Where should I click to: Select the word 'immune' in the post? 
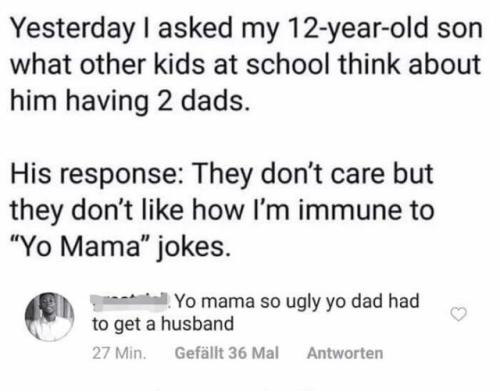point(352,211)
